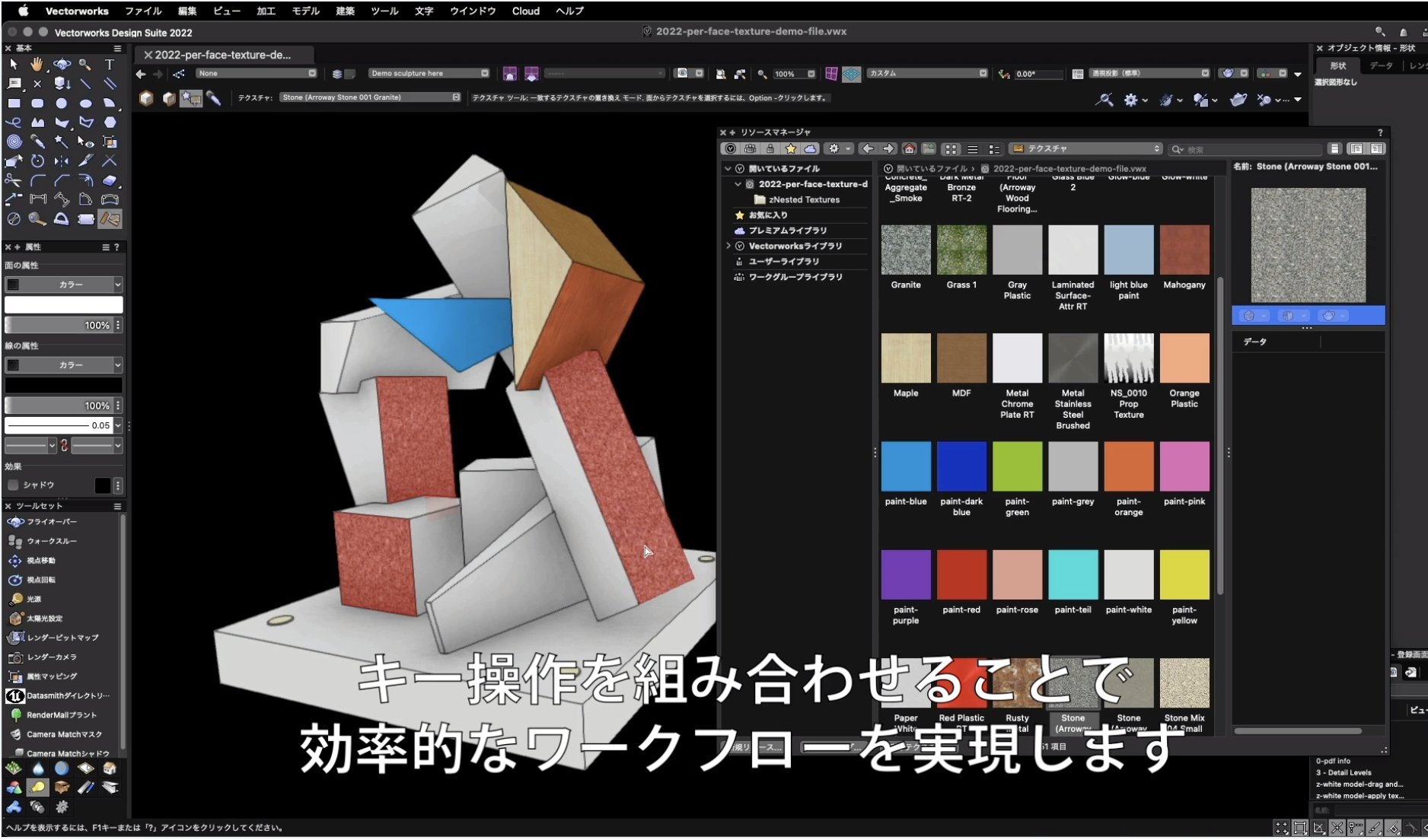Image resolution: width=1428 pixels, height=840 pixels.
Task: Toggle the Texture tool's object apply mode
Action: 146,98
